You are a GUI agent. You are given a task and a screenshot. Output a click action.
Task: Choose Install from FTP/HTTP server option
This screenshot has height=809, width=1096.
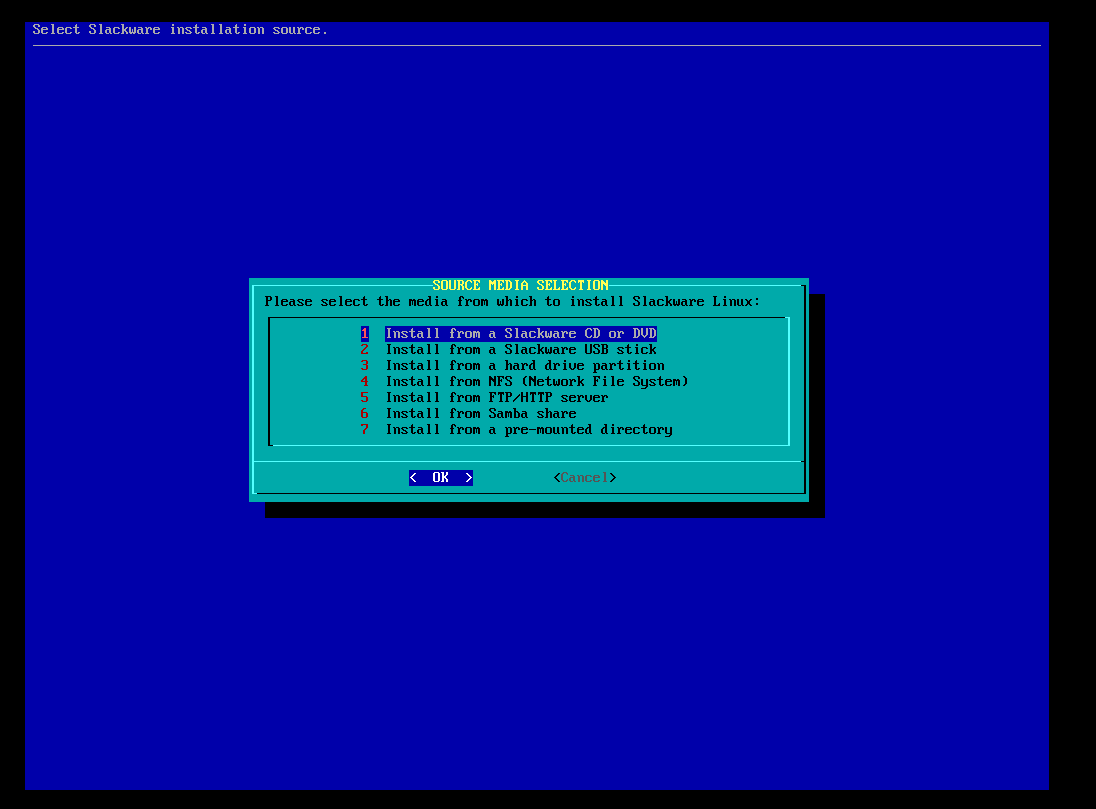click(x=496, y=398)
